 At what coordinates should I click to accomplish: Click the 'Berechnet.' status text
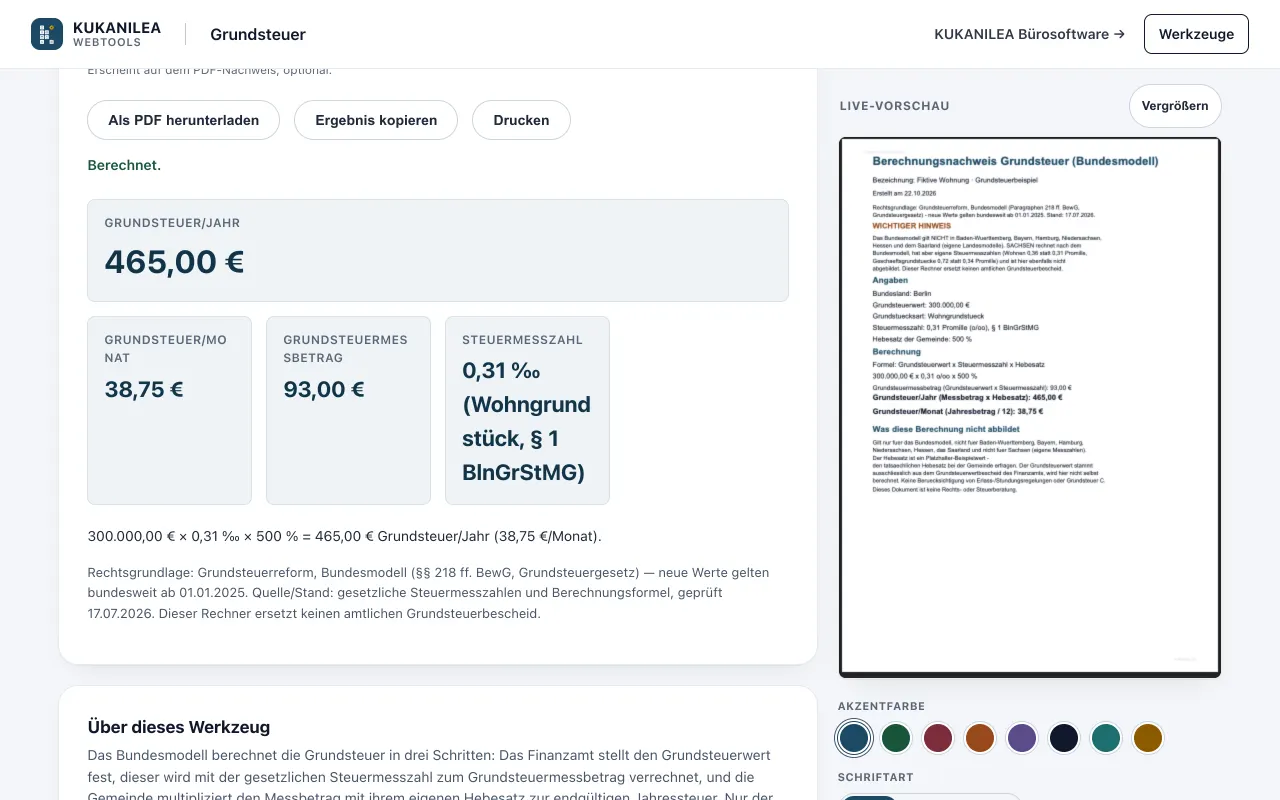[124, 165]
